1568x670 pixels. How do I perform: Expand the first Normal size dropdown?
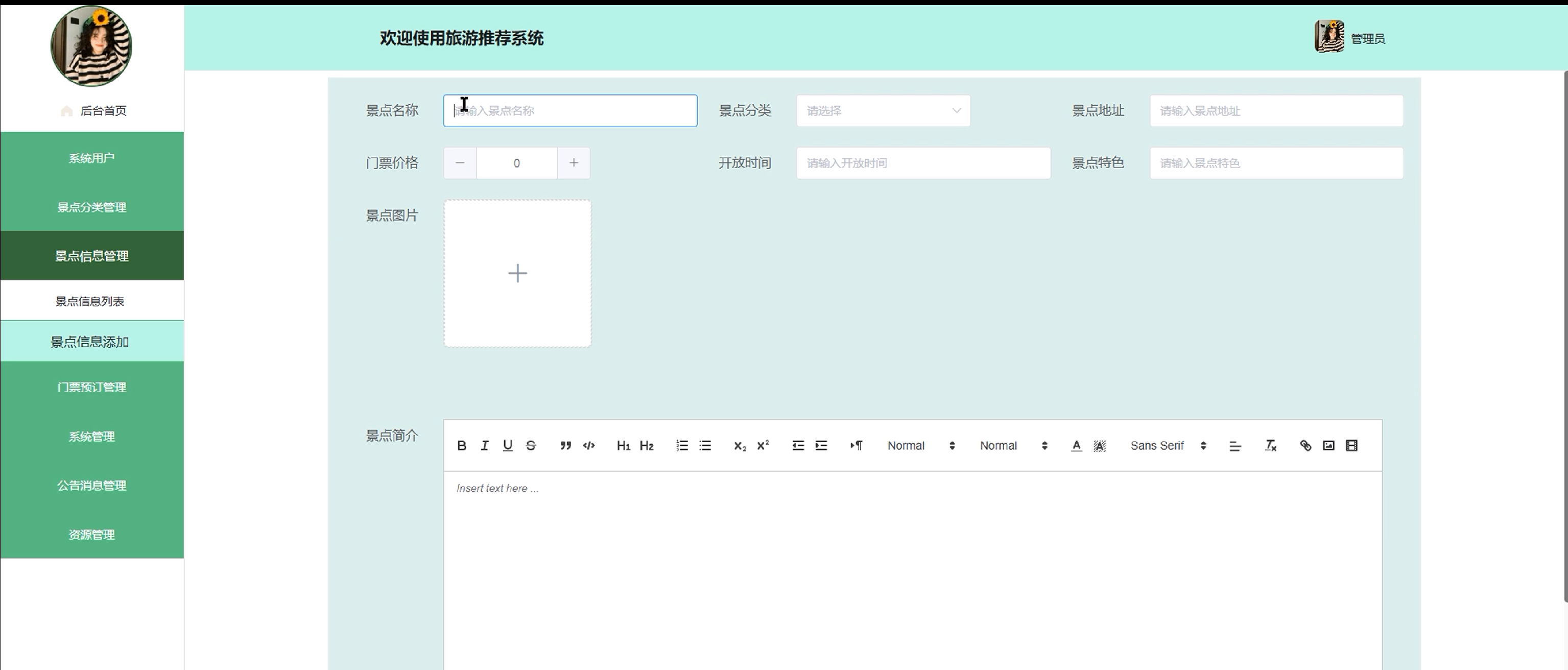(920, 445)
